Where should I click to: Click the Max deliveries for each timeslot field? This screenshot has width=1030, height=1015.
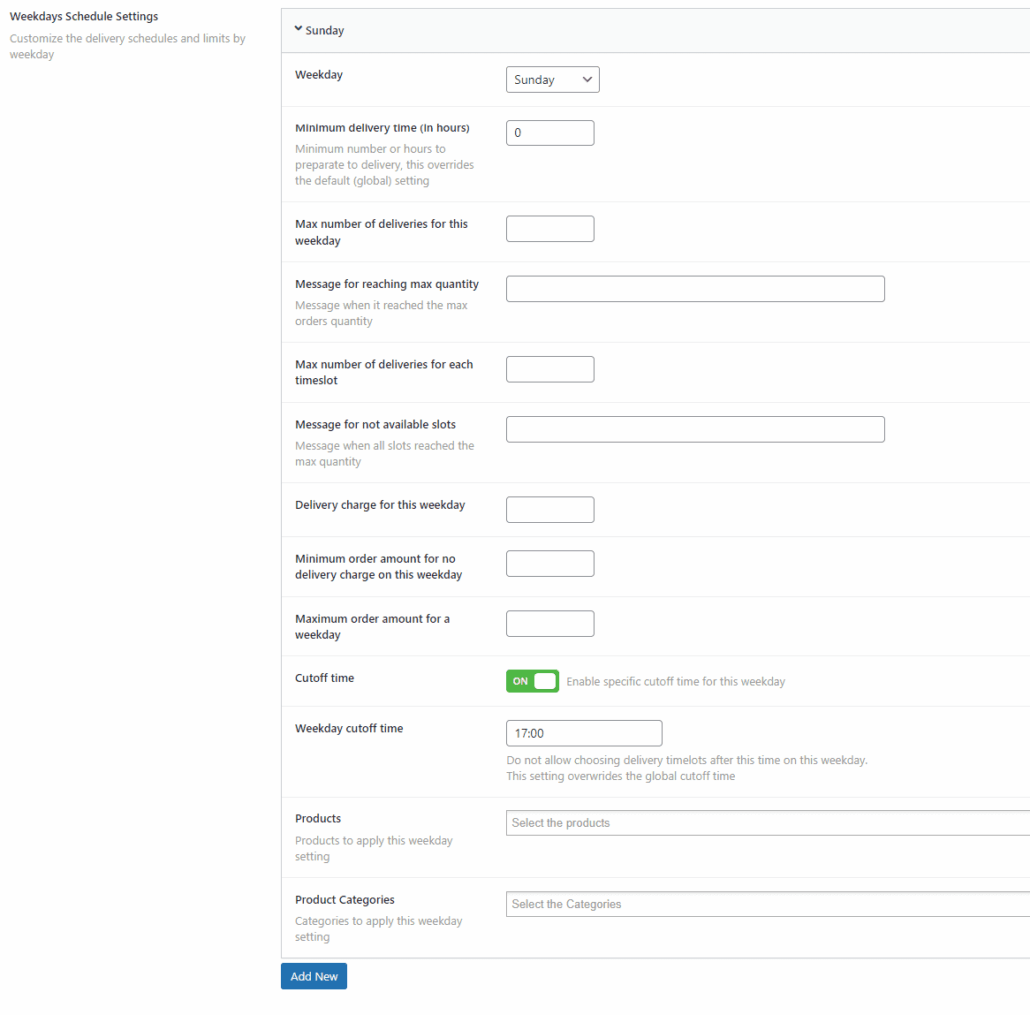[549, 369]
